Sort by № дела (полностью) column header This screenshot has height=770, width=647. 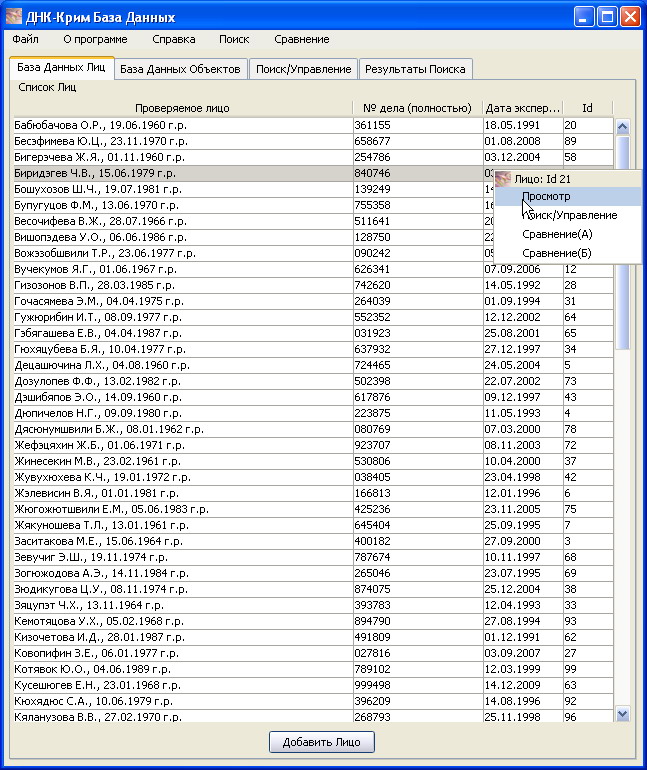[x=417, y=108]
